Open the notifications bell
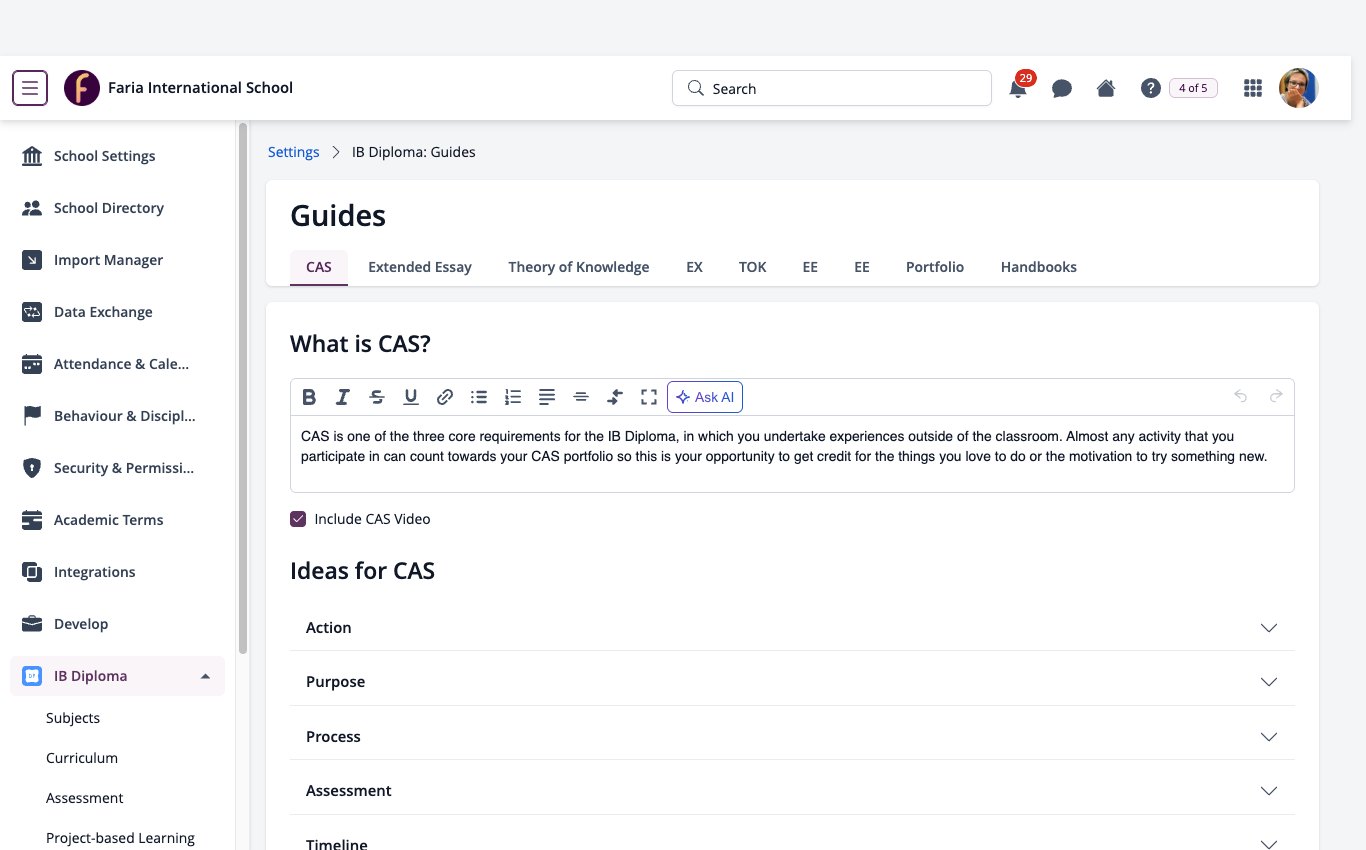 click(1018, 88)
